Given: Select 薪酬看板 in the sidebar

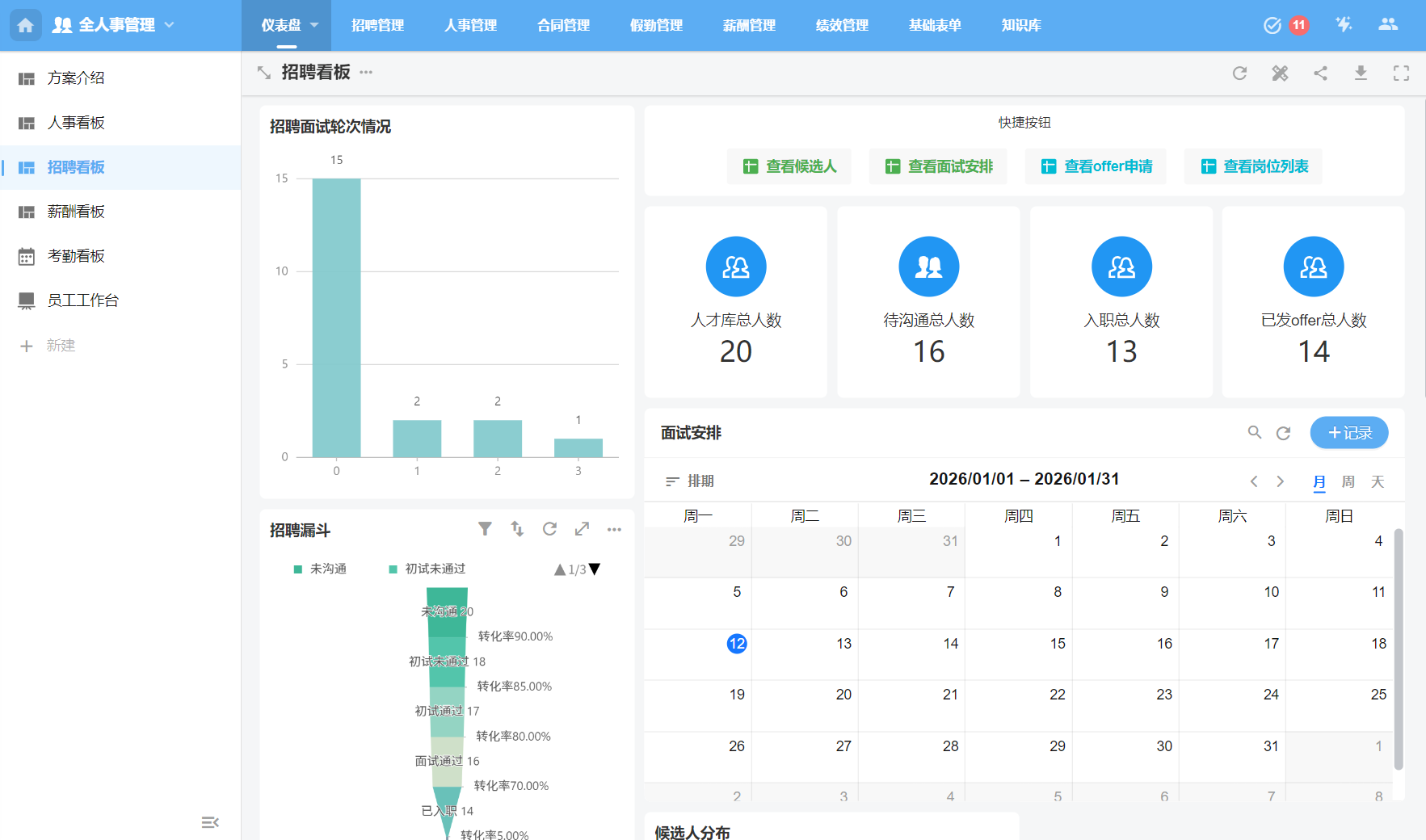Looking at the screenshot, I should tap(76, 212).
